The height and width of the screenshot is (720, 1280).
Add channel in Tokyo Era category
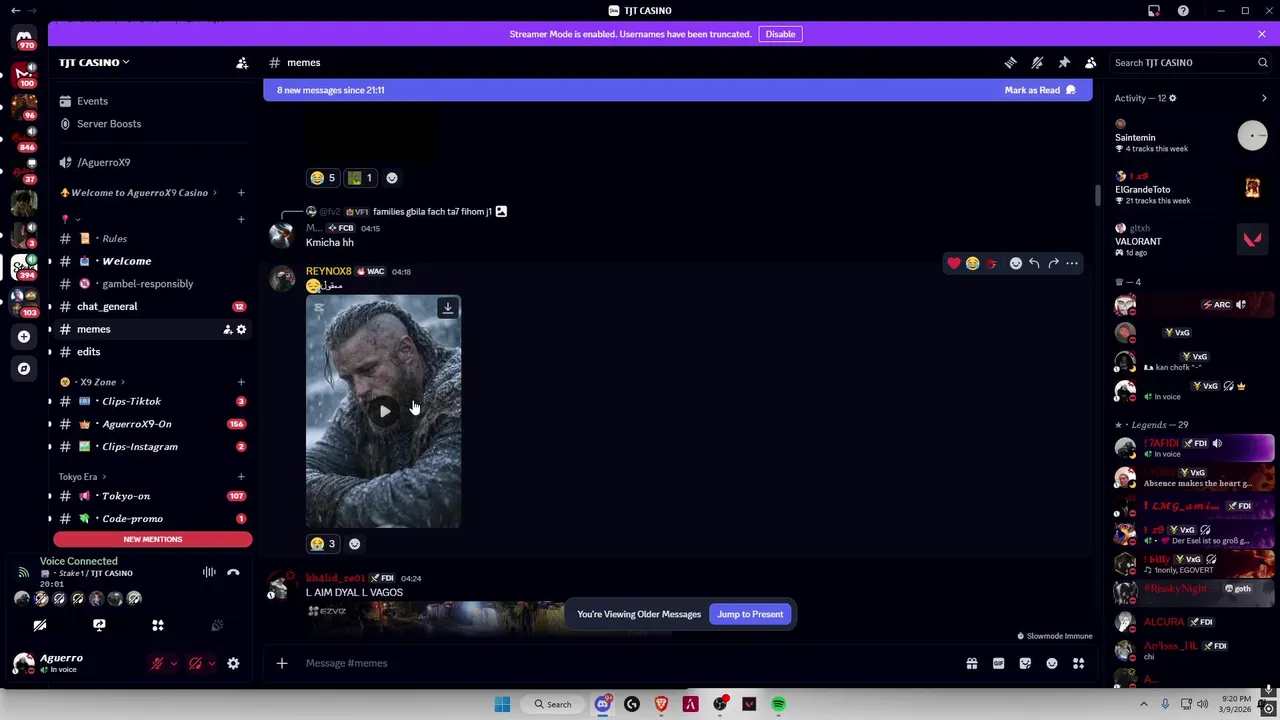click(241, 477)
